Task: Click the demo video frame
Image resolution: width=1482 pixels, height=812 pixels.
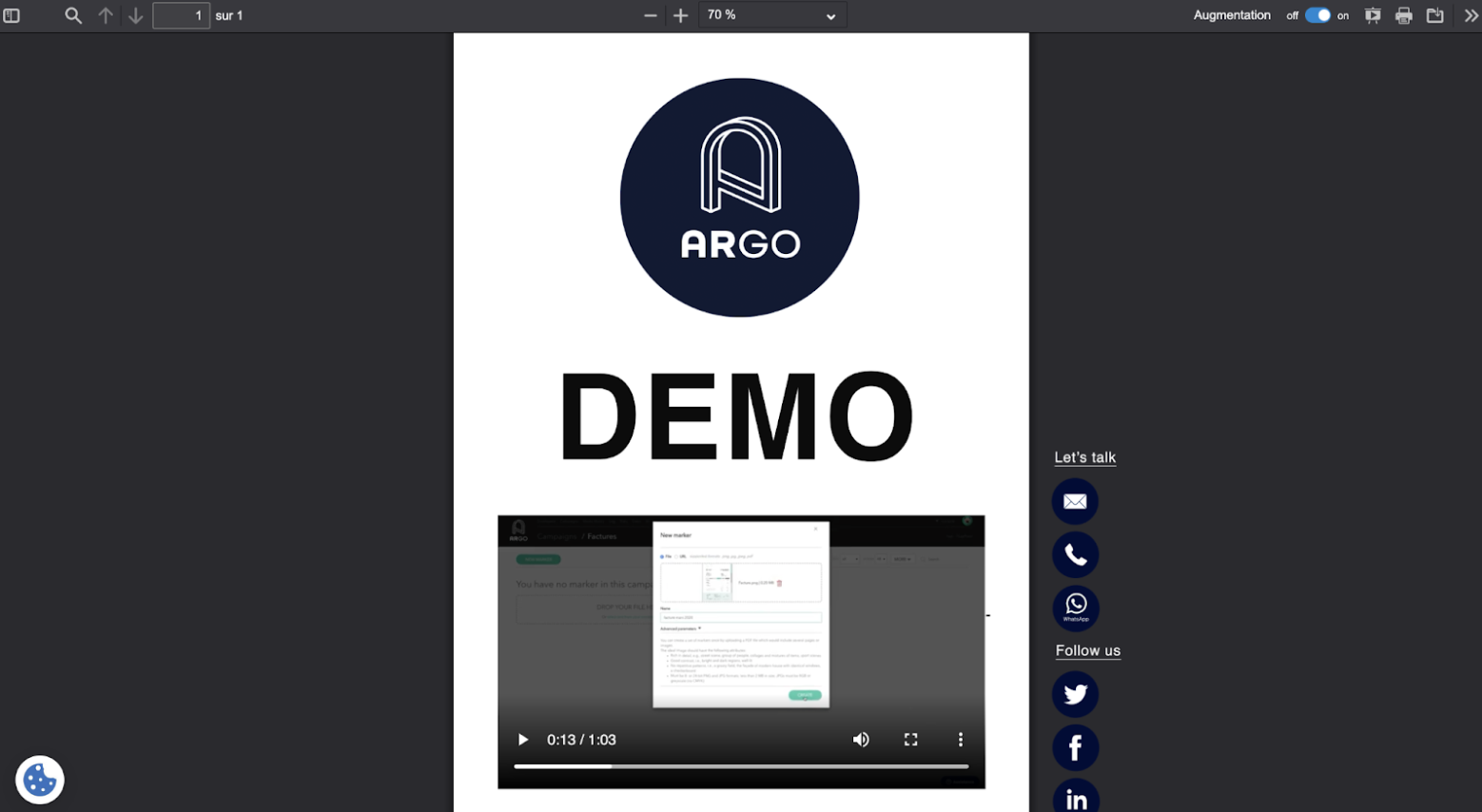Action: tap(741, 652)
